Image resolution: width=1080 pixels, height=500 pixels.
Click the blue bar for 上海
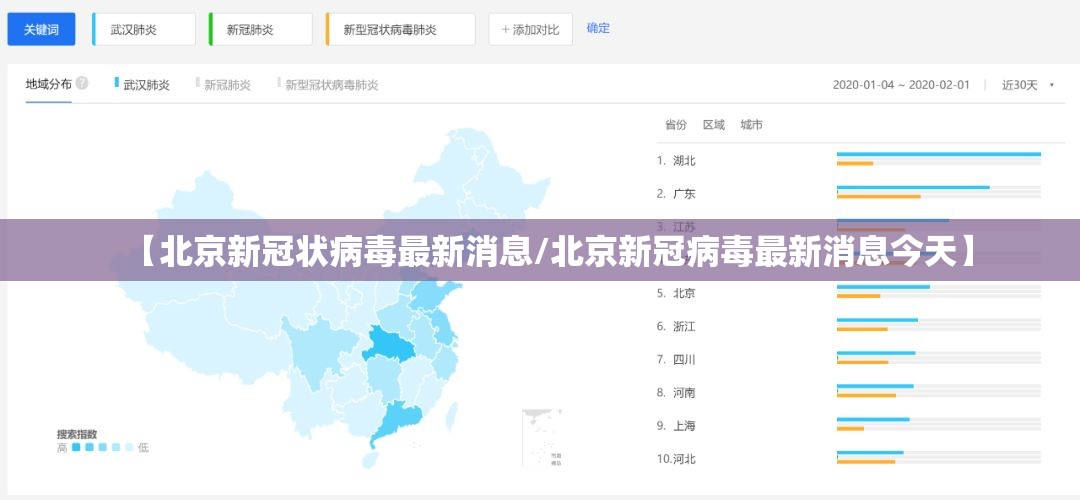(873, 419)
